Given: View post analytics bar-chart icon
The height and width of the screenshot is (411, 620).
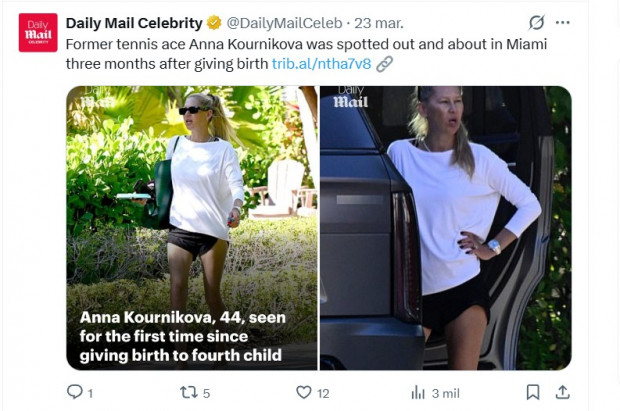Looking at the screenshot, I should [418, 392].
